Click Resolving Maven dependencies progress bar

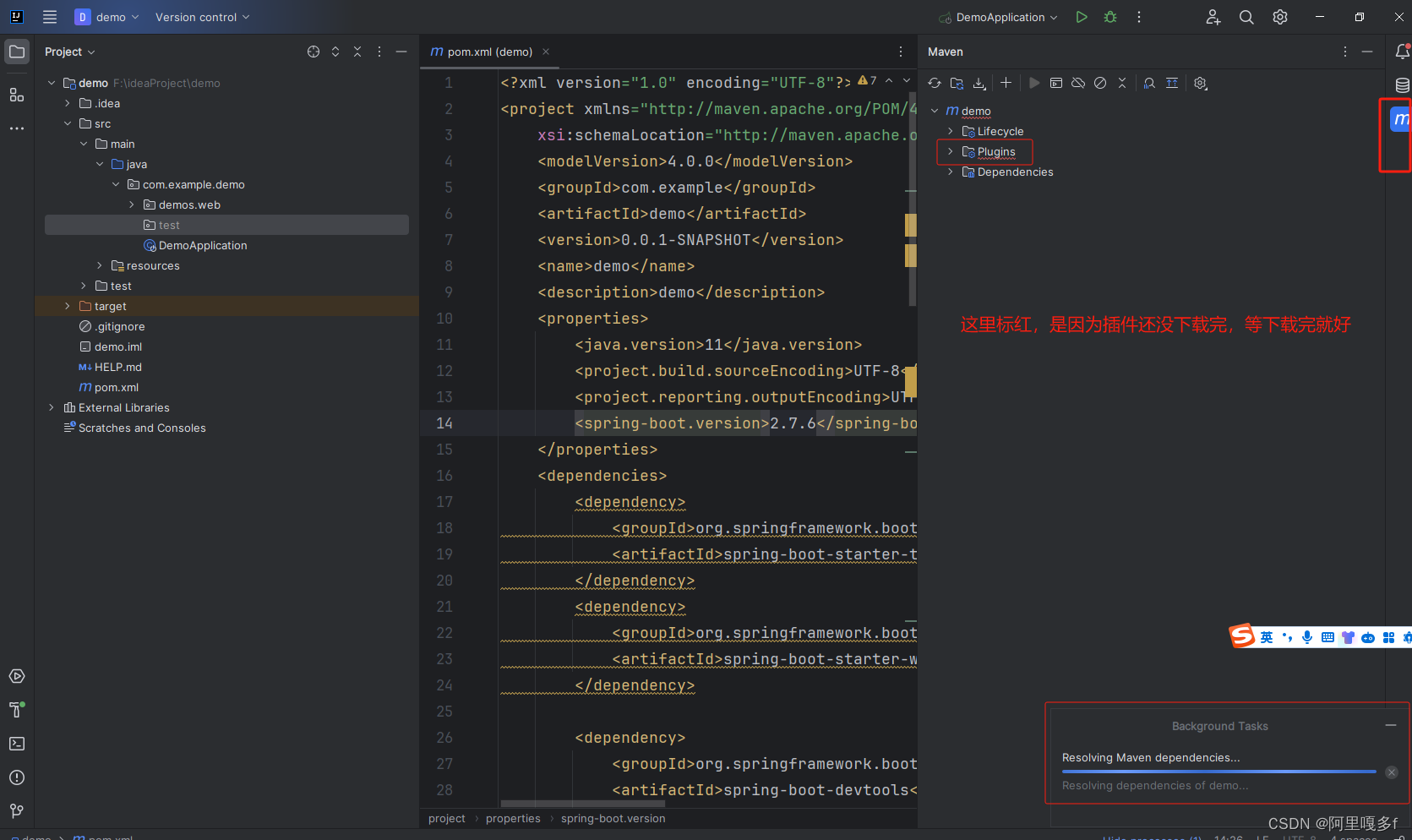click(1219, 772)
